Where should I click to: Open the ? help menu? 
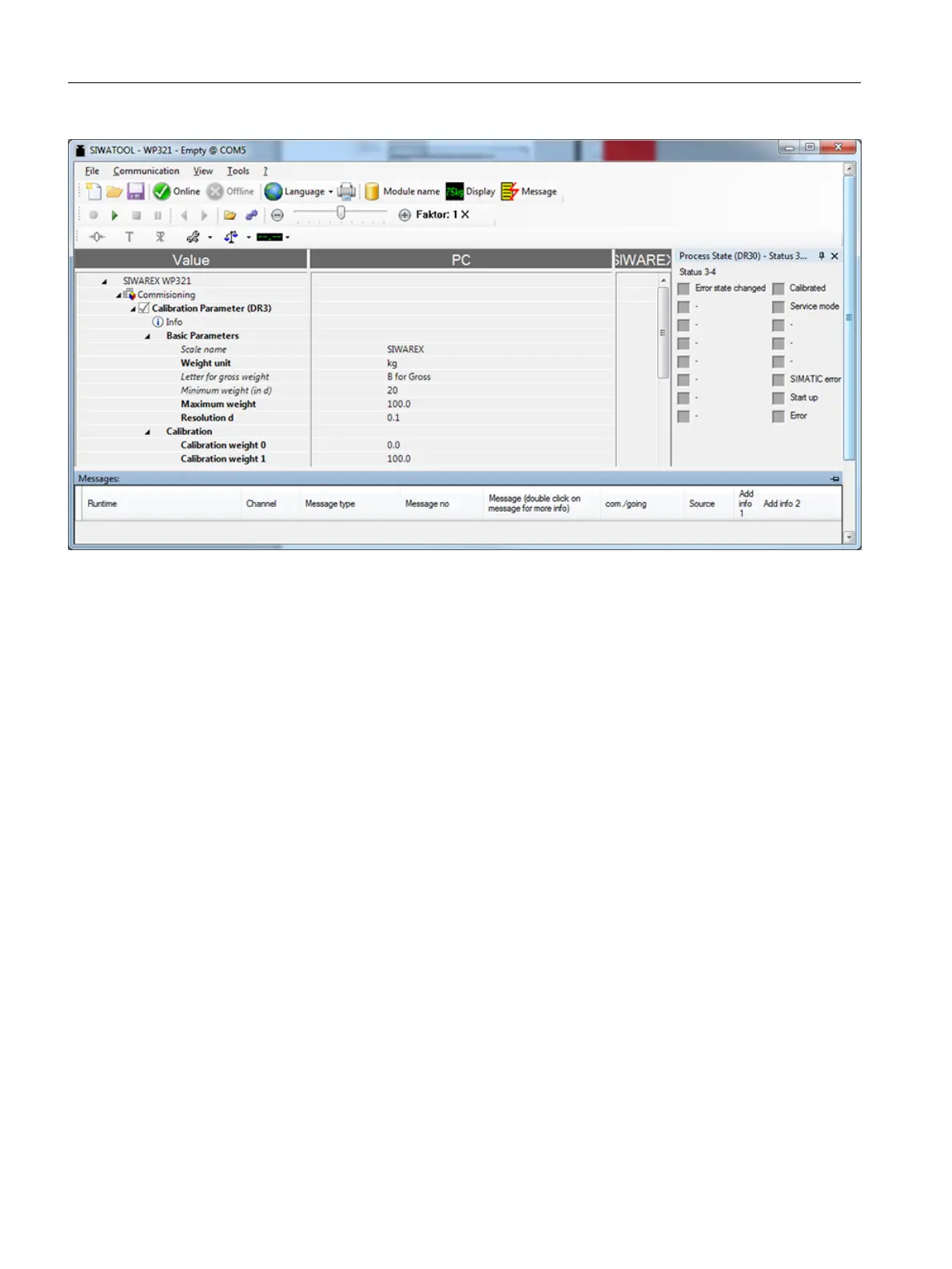265,171
